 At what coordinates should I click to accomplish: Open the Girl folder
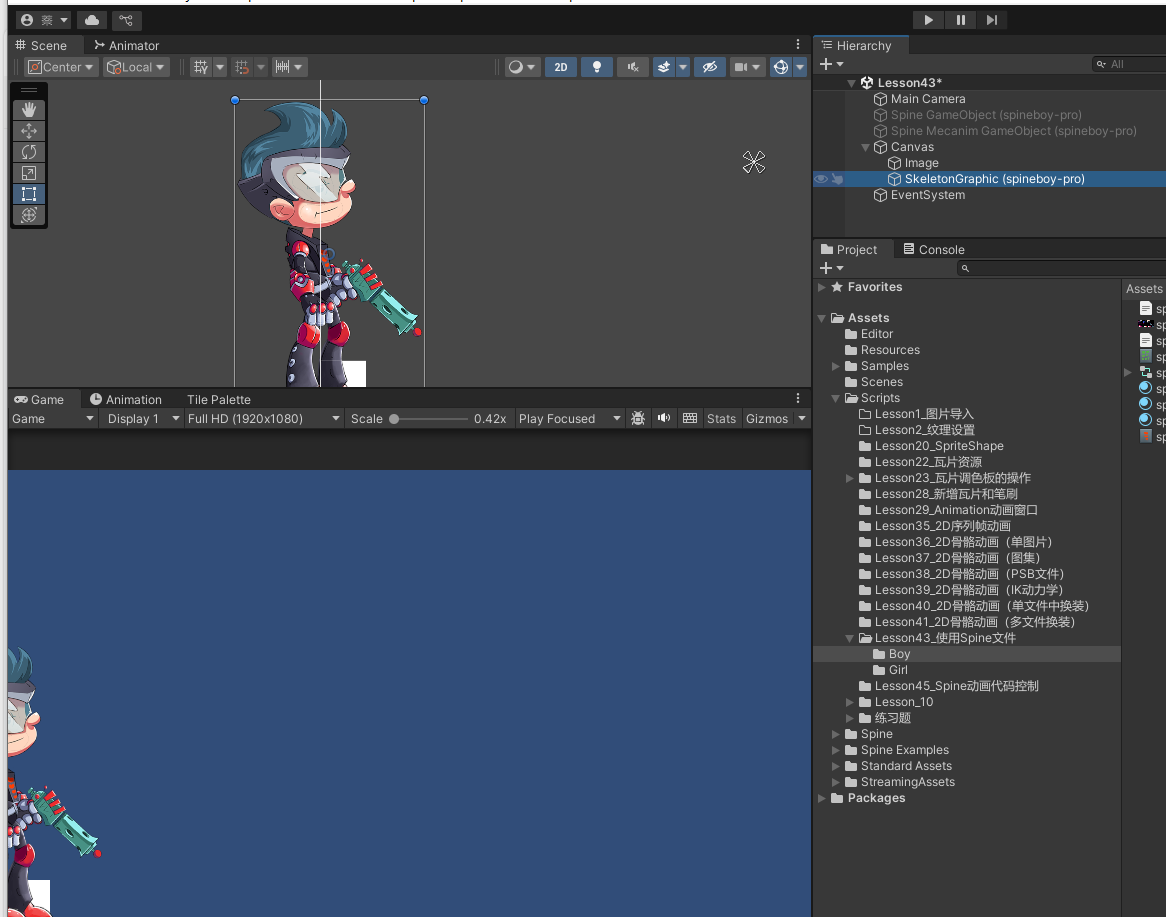(898, 669)
